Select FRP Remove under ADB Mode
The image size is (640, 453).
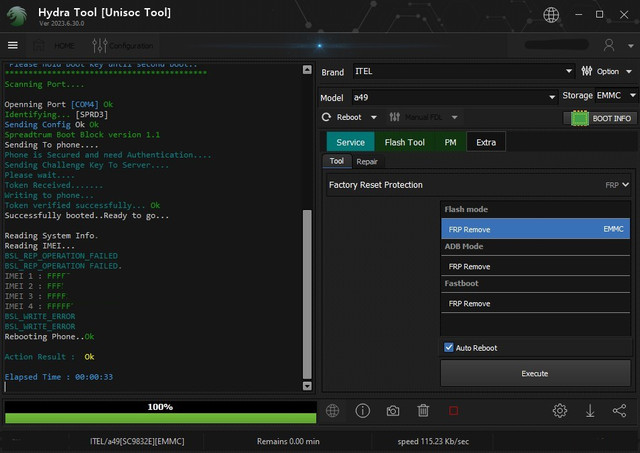[x=536, y=266]
